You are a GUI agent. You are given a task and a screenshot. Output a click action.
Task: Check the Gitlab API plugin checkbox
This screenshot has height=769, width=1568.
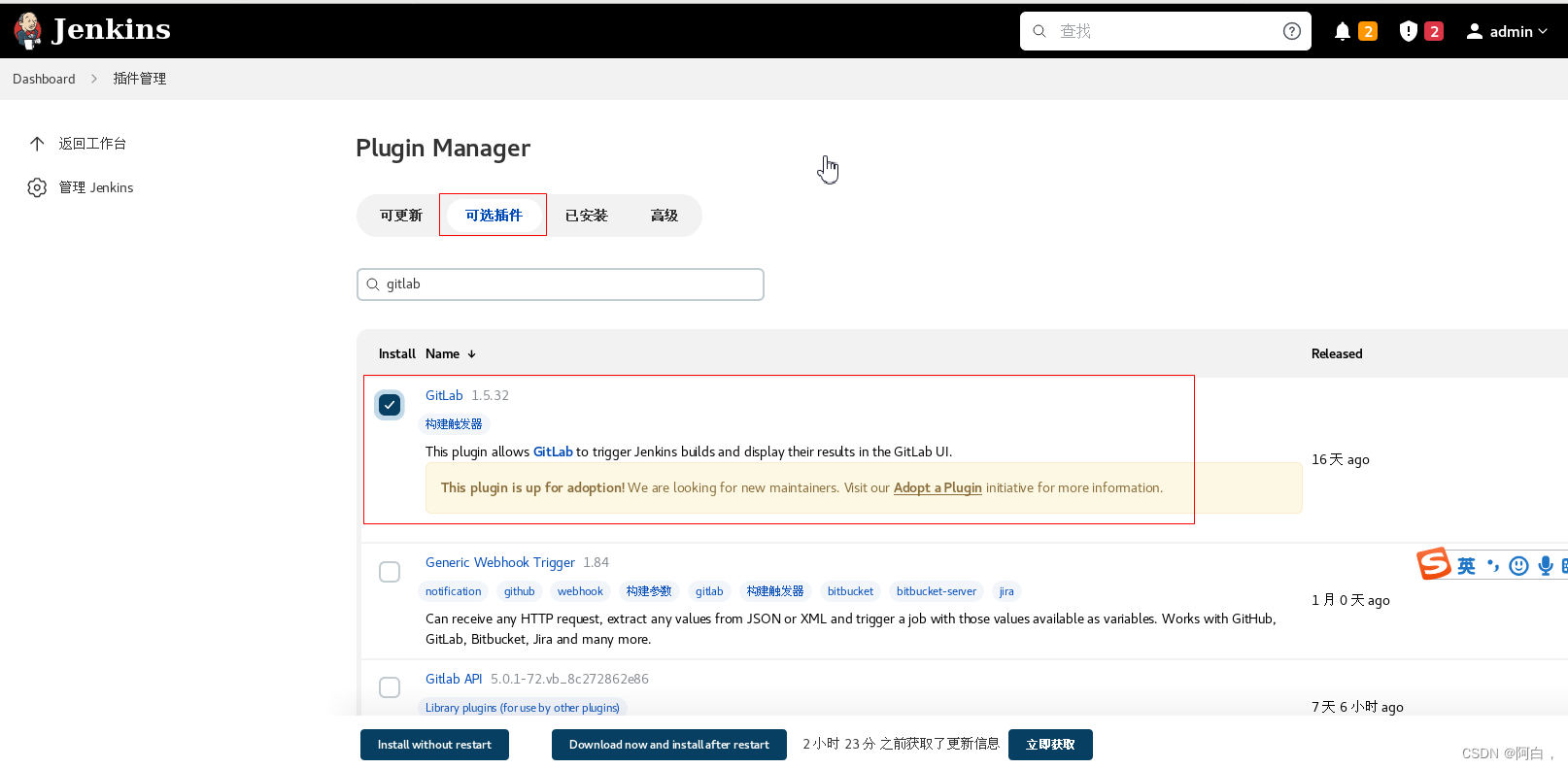390,687
